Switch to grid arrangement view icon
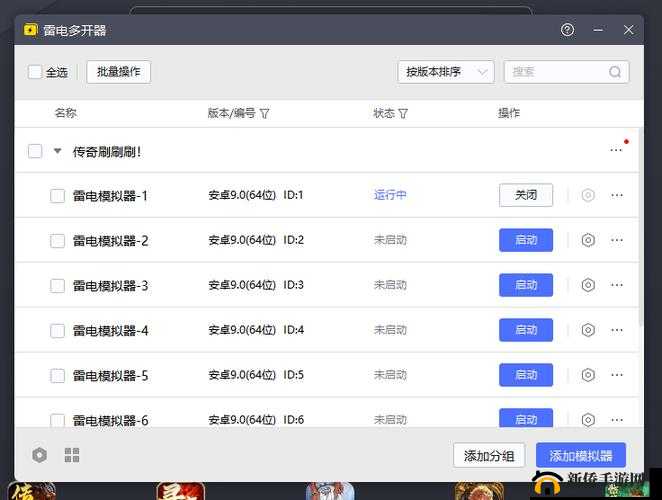Viewport: 662px width, 500px height. pyautogui.click(x=72, y=455)
